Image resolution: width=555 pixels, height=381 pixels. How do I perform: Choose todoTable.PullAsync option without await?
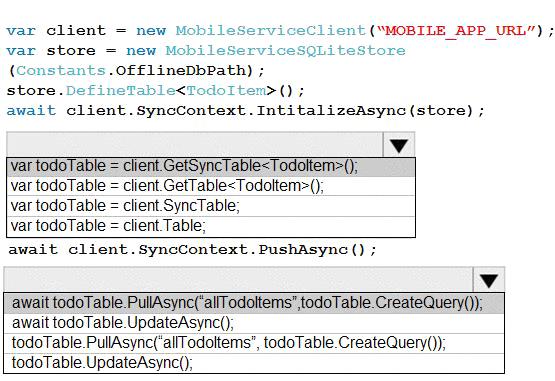[x=254, y=343]
